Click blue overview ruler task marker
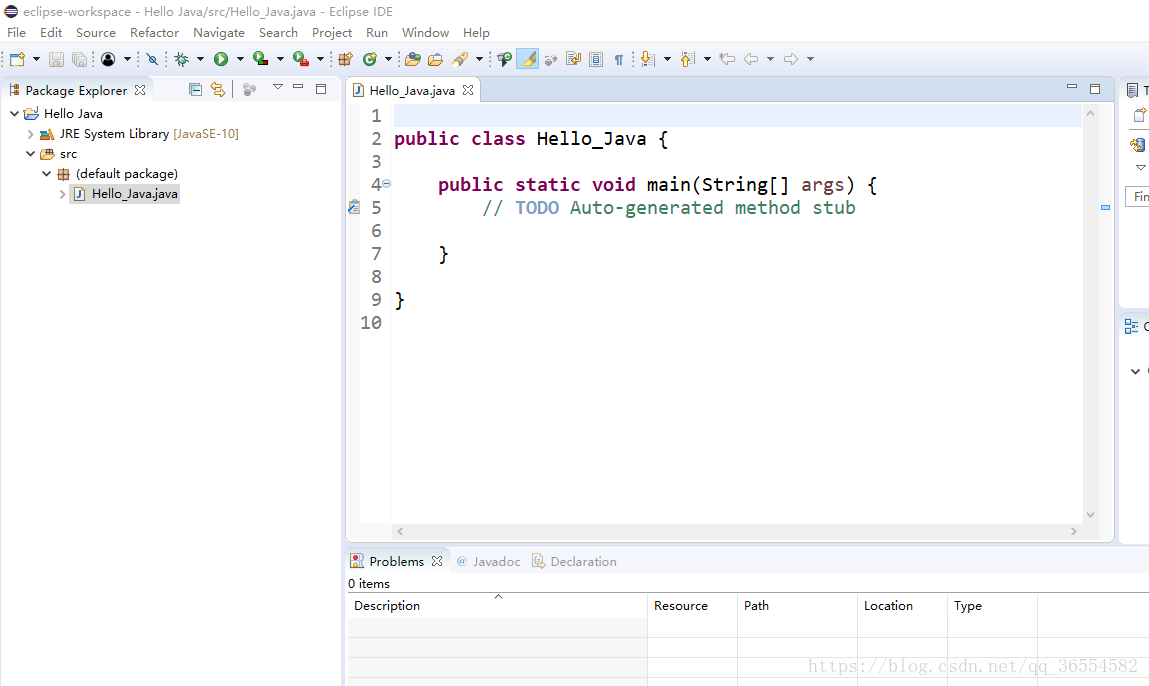Image resolution: width=1149 pixels, height=686 pixels. [x=1105, y=208]
